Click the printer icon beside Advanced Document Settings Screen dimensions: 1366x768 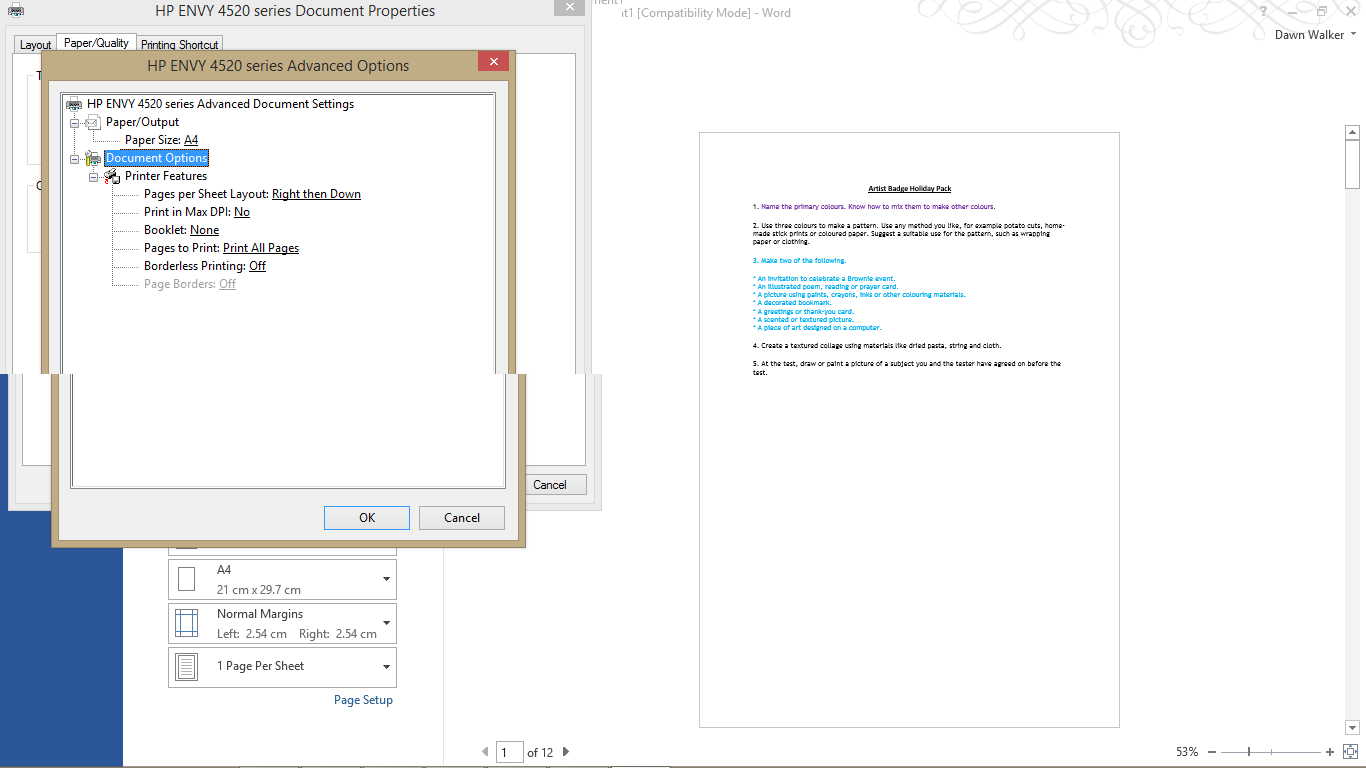coord(74,104)
